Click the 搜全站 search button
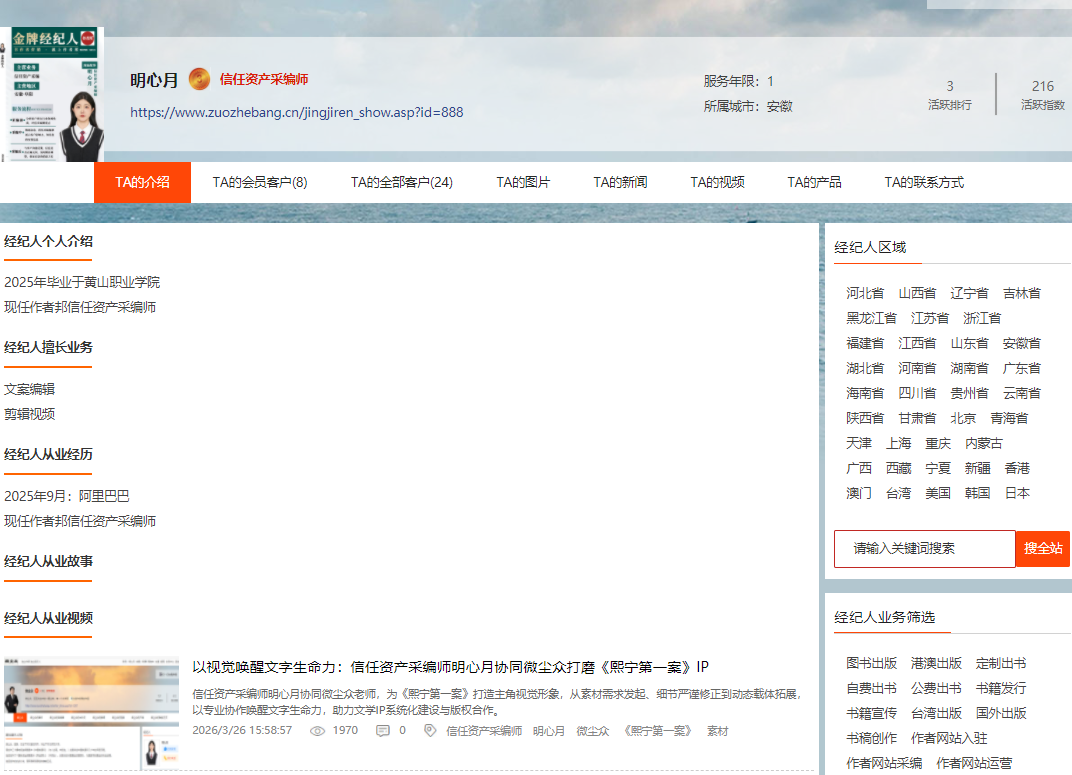The height and width of the screenshot is (775, 1072). coord(1043,549)
